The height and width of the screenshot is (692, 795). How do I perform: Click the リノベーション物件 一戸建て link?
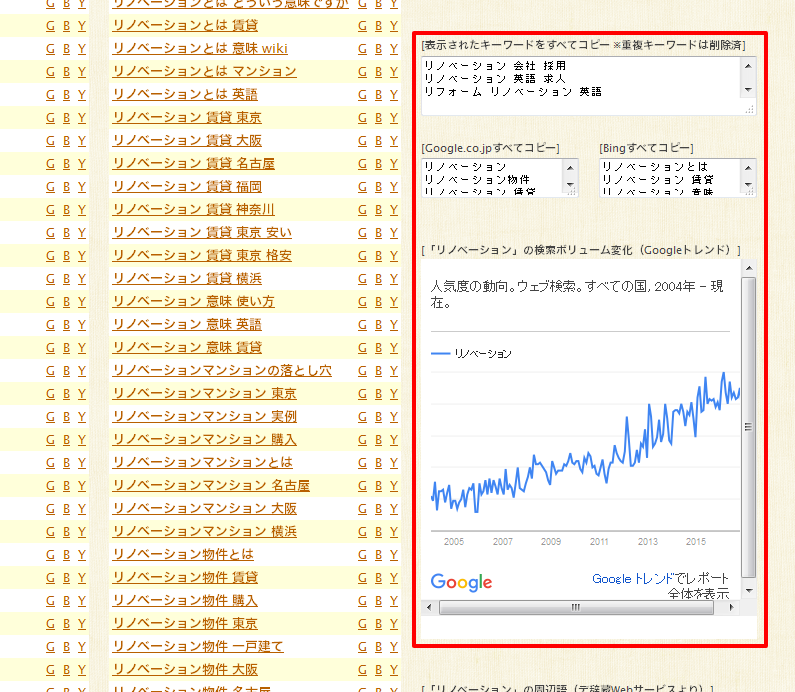click(x=198, y=647)
